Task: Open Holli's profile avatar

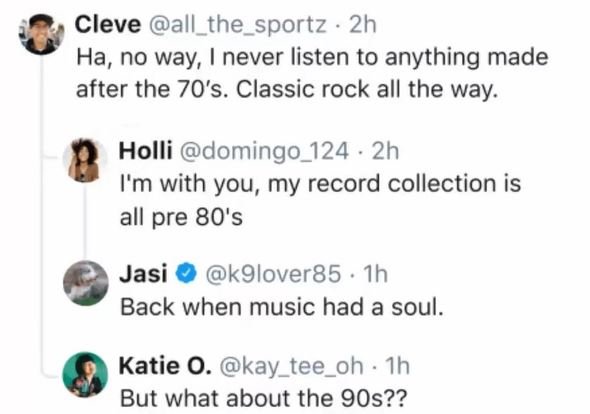Action: 85,160
